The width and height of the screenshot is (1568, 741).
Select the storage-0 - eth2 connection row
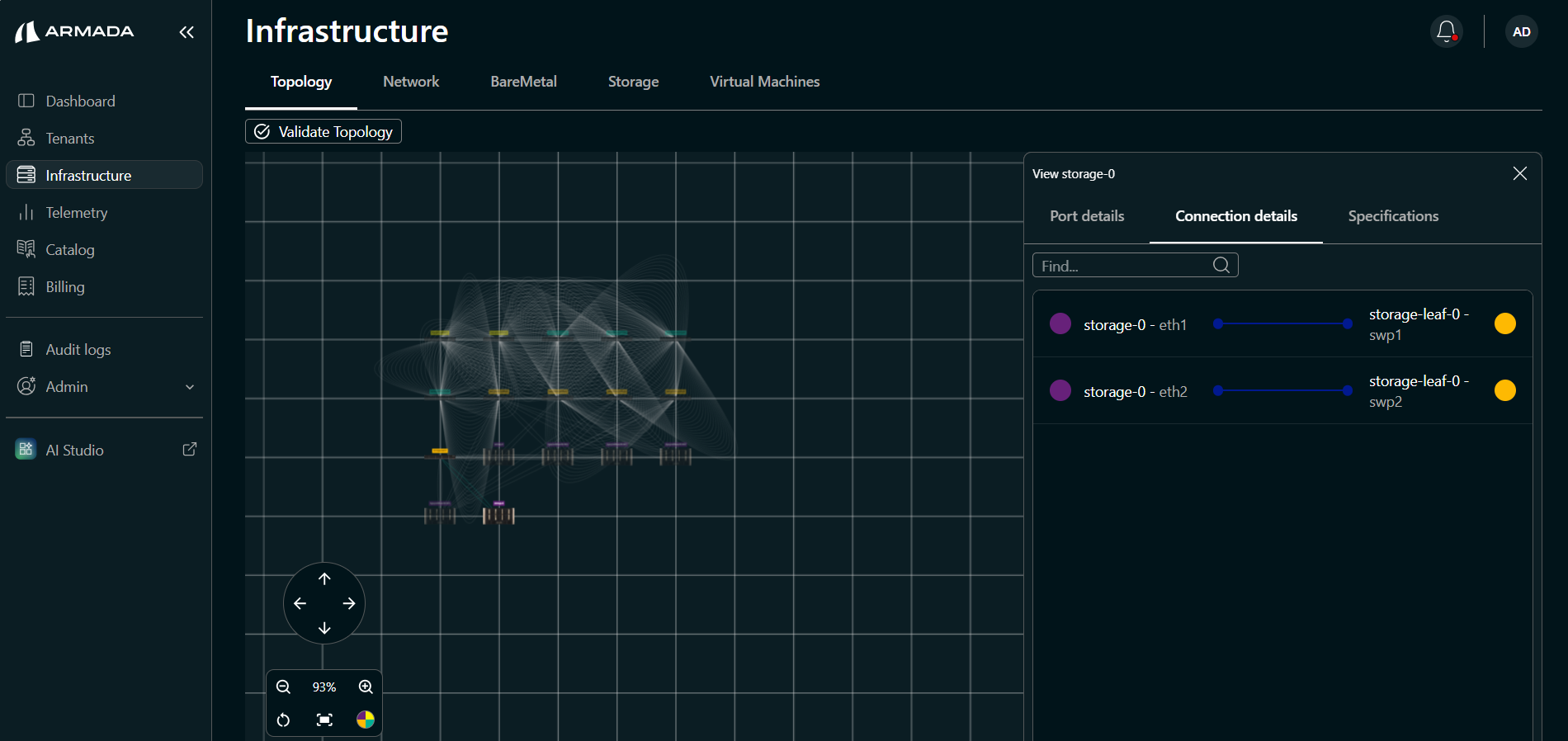tap(1282, 390)
